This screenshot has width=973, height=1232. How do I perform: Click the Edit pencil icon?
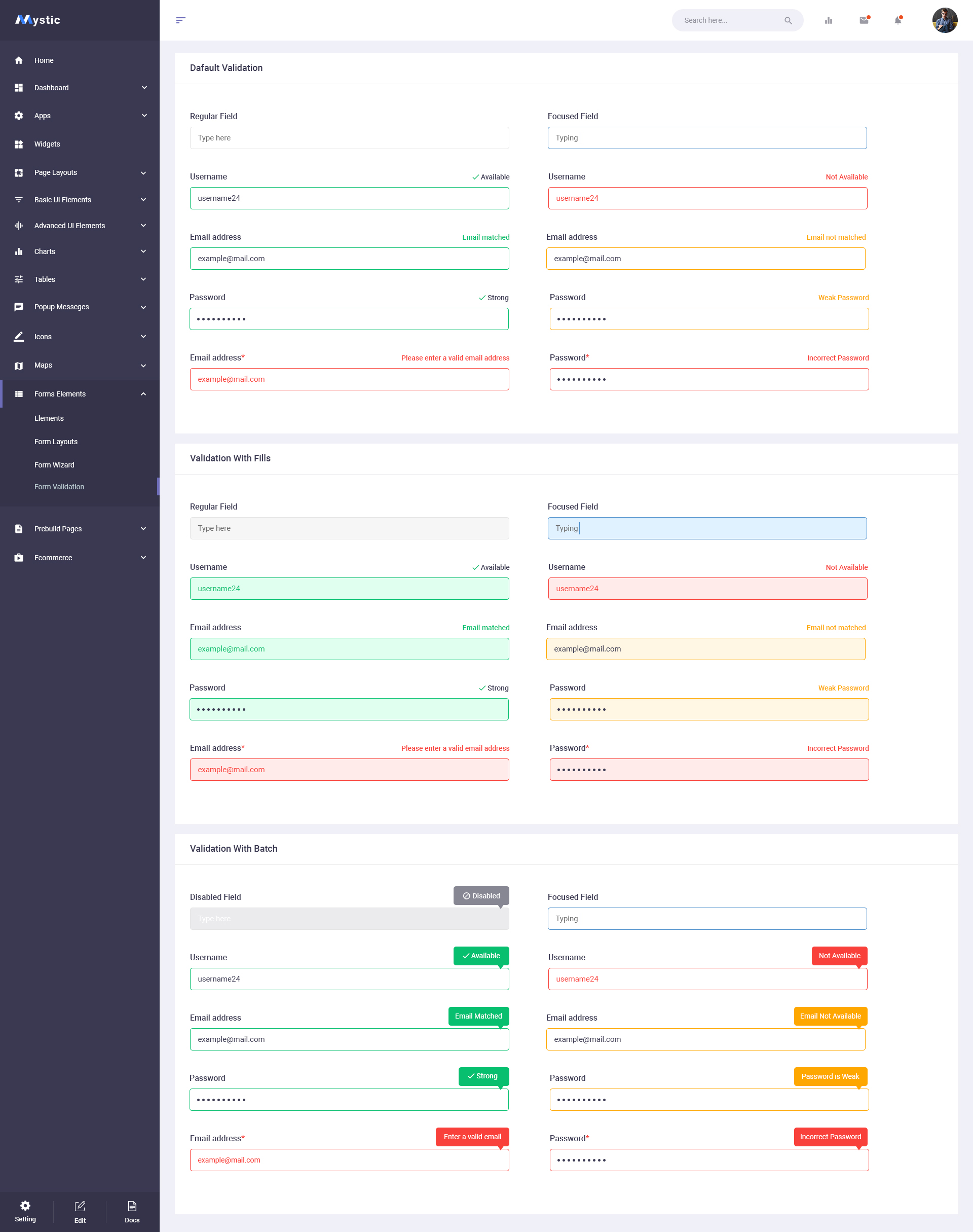tap(80, 1206)
